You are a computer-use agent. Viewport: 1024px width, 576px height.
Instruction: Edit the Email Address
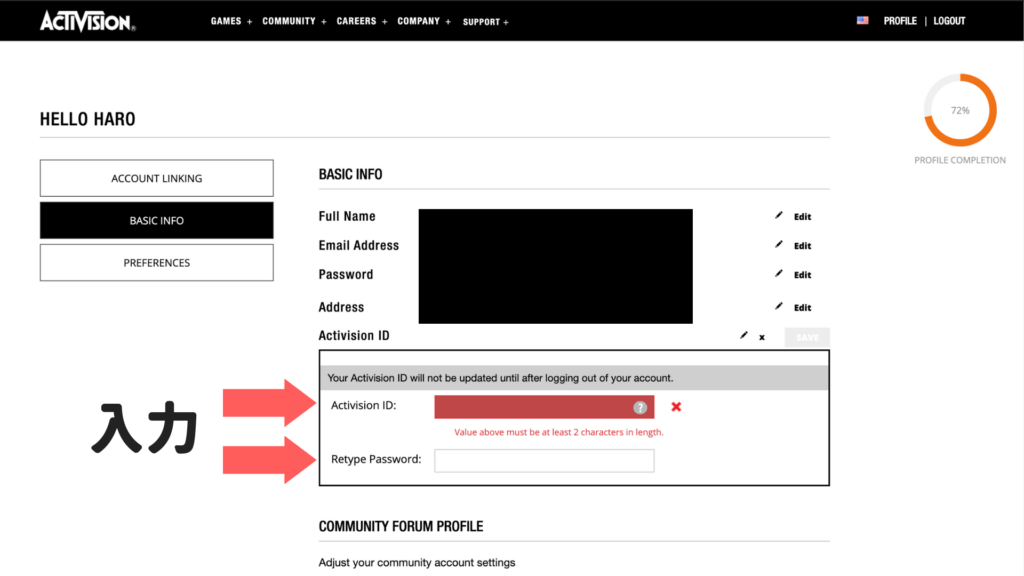(803, 246)
